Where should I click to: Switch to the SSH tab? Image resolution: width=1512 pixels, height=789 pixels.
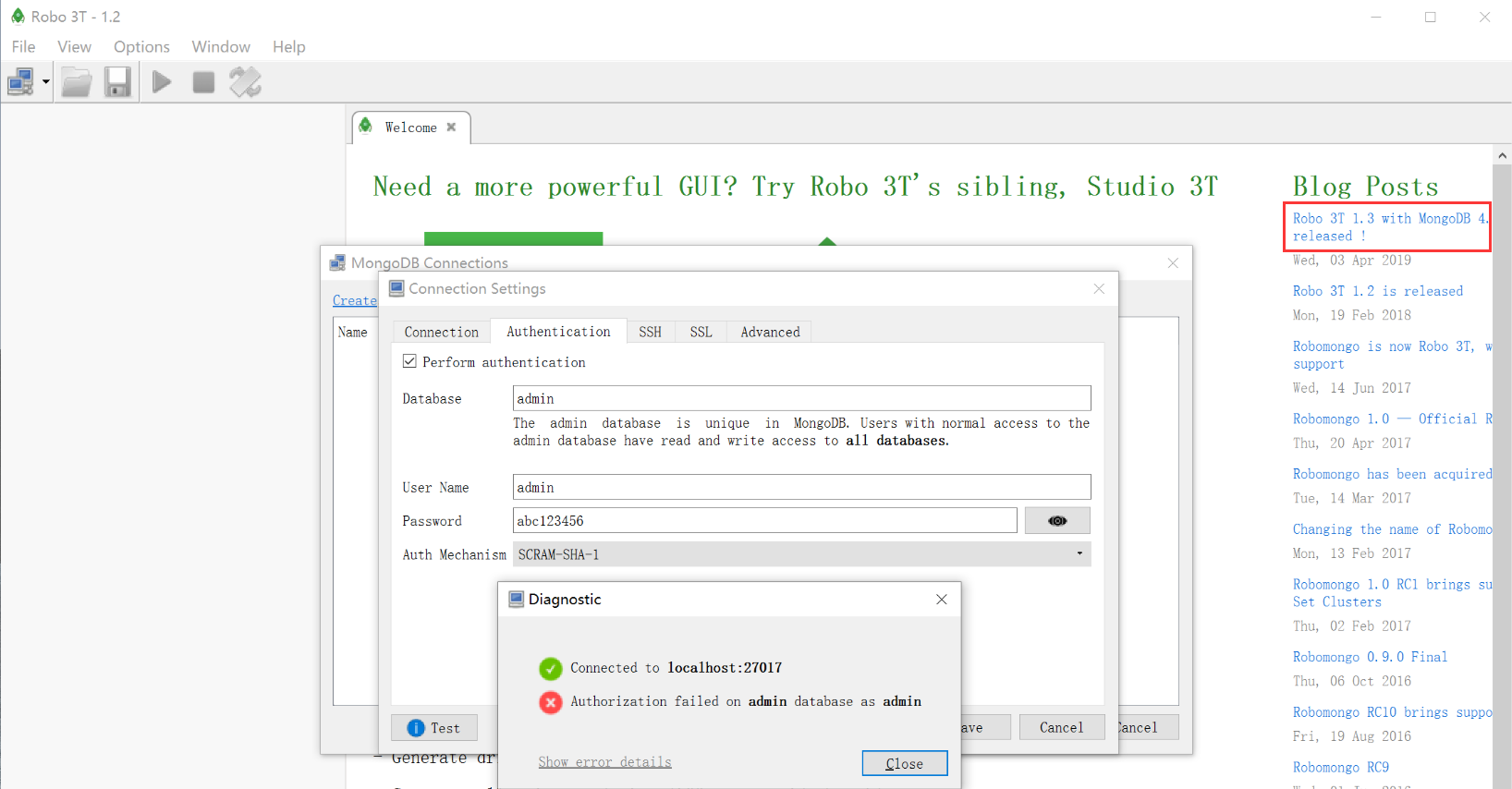click(651, 332)
